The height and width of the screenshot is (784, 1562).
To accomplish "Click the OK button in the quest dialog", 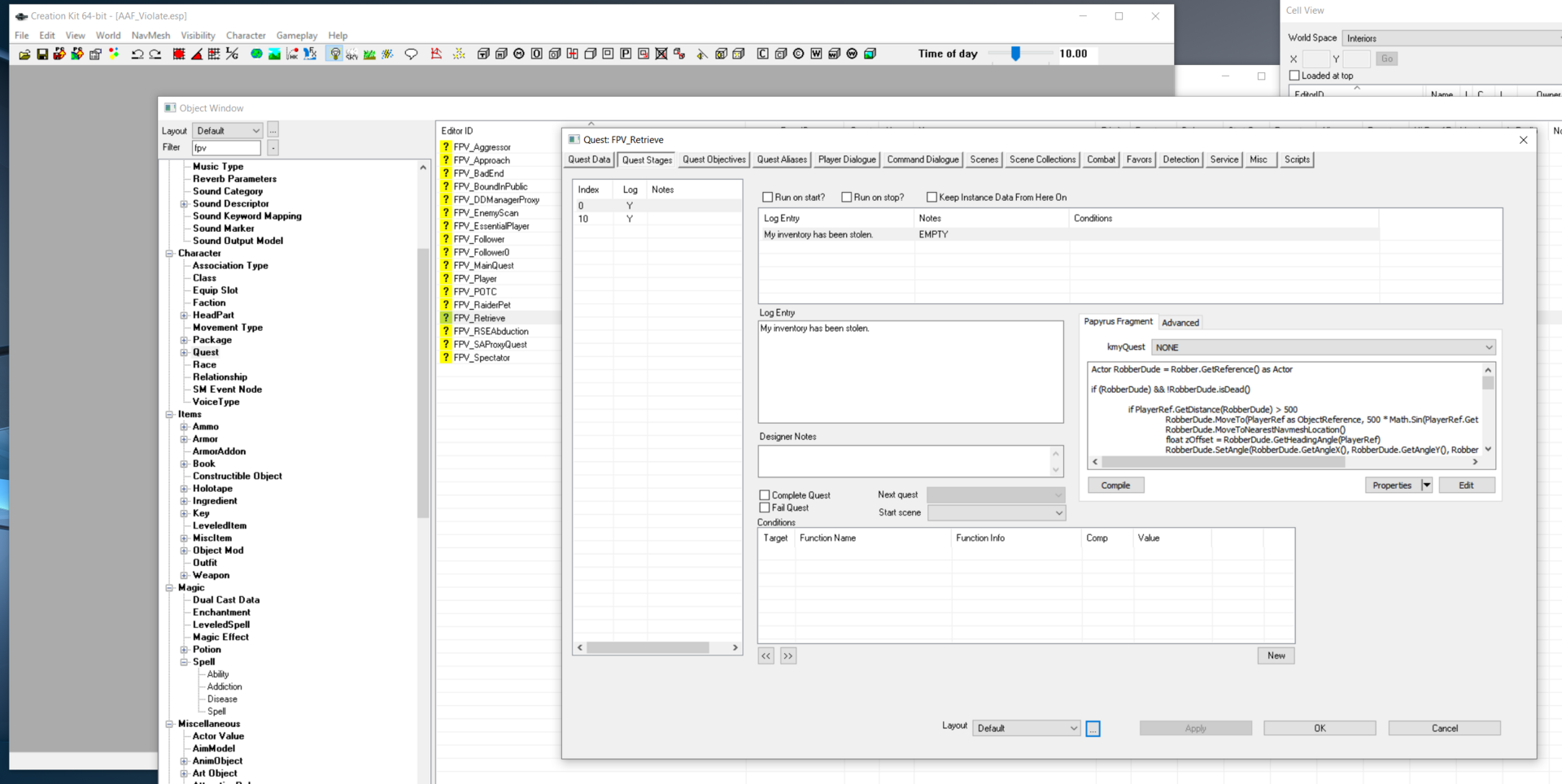I will (1320, 728).
